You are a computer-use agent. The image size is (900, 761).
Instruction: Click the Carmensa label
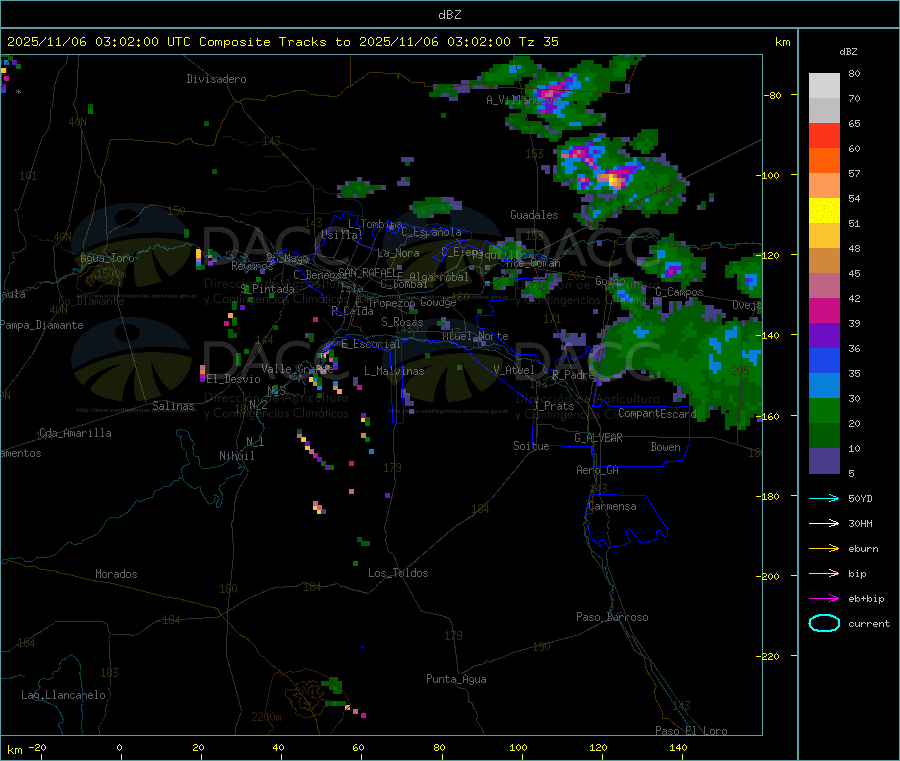[x=612, y=506]
